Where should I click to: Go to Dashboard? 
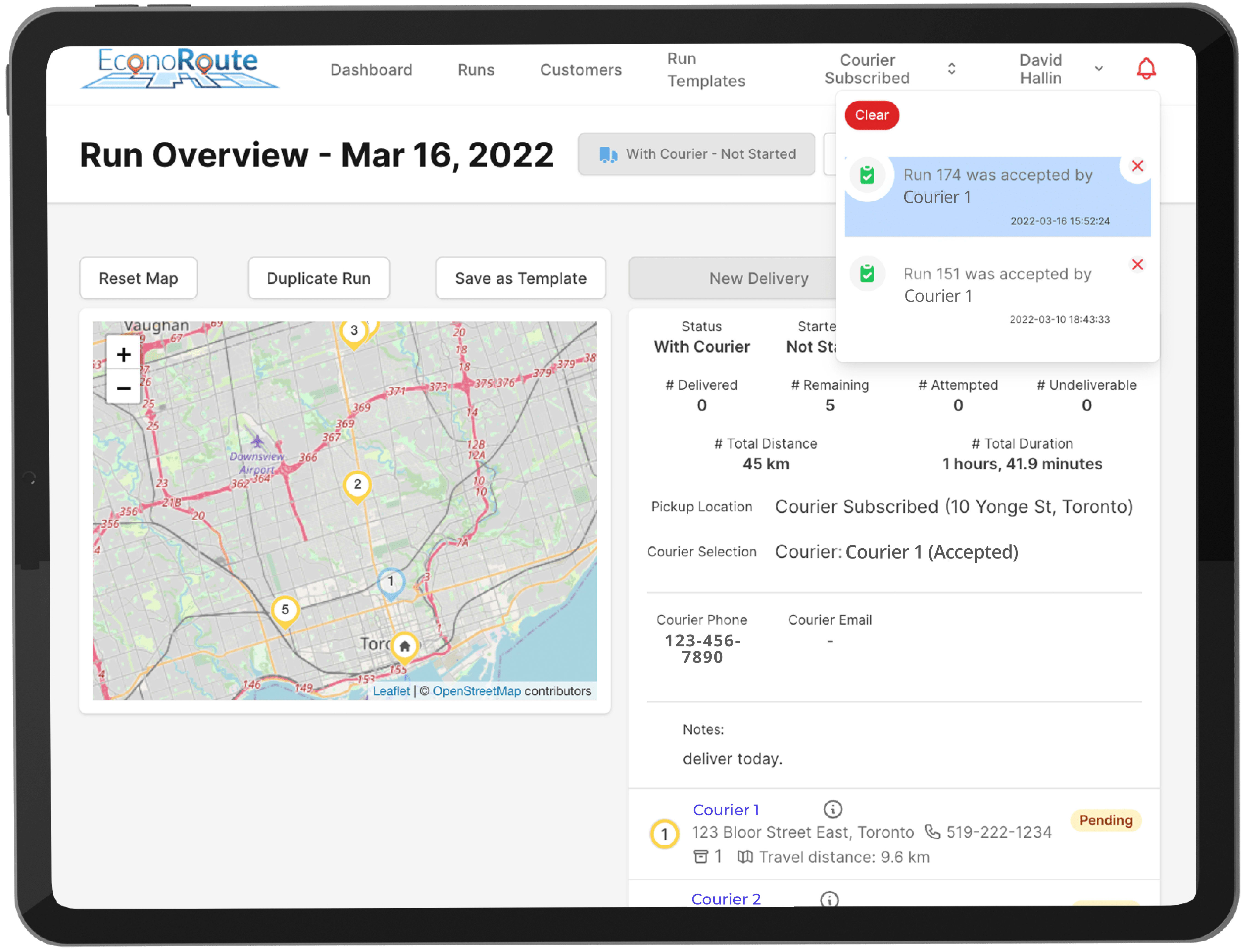tap(371, 70)
